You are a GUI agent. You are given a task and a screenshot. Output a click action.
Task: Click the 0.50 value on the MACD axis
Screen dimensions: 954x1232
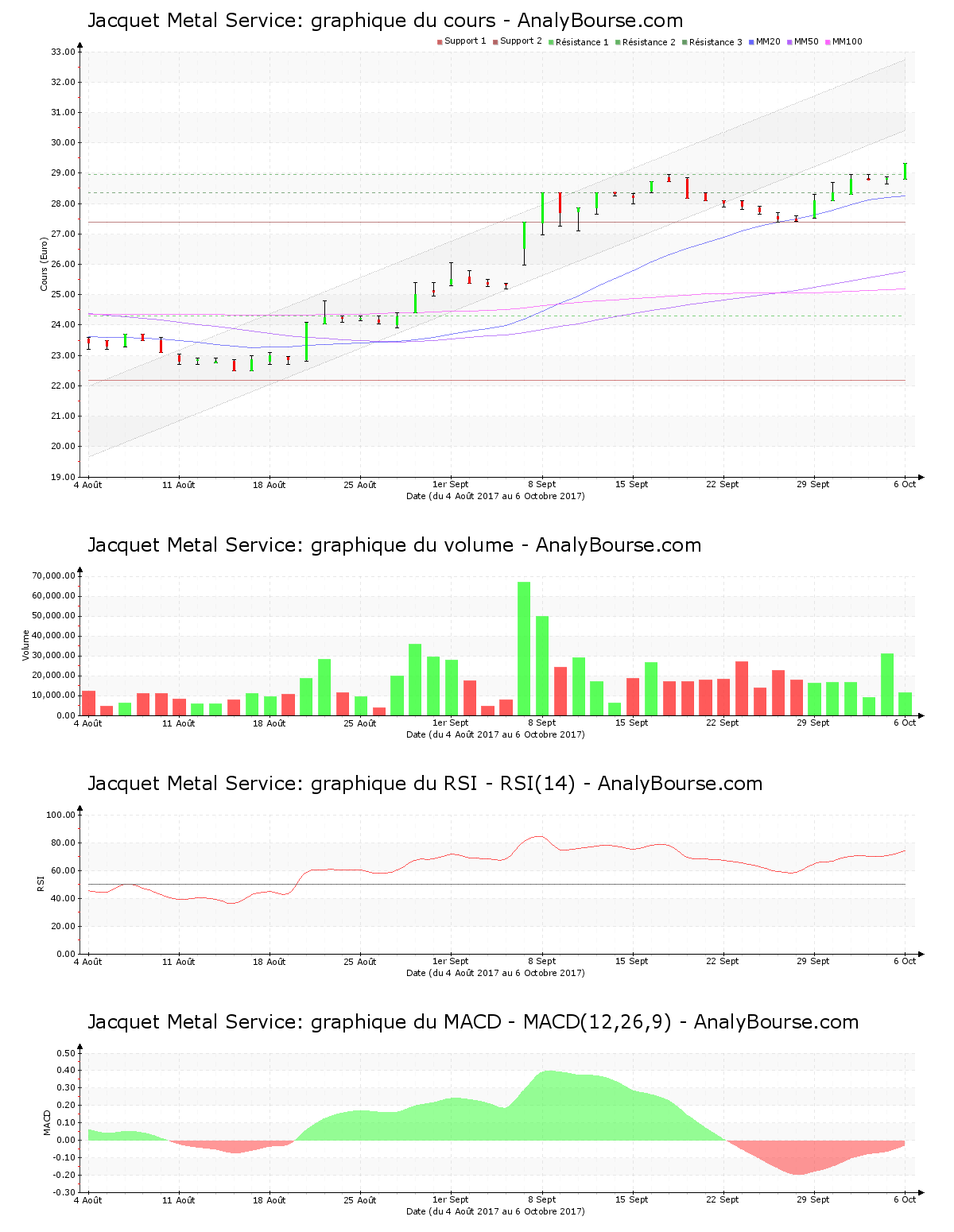click(66, 1053)
